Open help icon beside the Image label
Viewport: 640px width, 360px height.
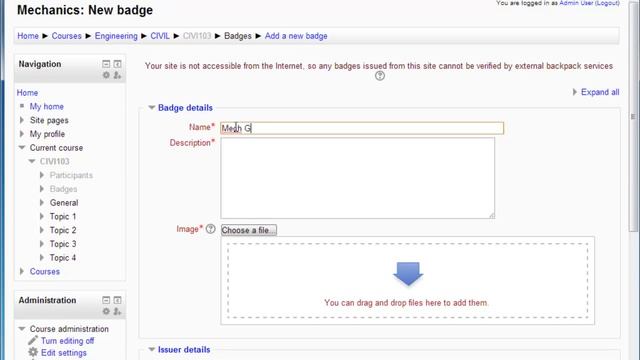pos(210,229)
